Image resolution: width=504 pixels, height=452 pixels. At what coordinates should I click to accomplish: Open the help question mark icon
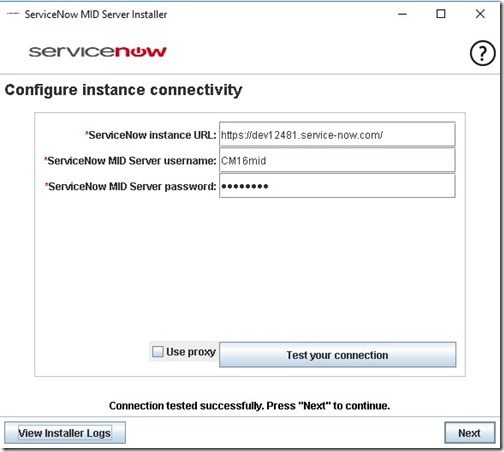(x=482, y=53)
